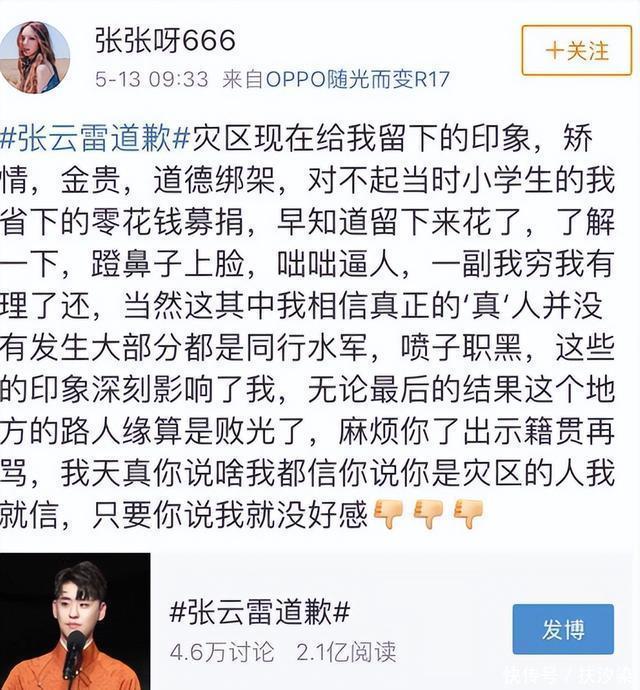Click post text line beginning 就信，只要
This screenshot has width=640, height=690.
click(x=184, y=514)
